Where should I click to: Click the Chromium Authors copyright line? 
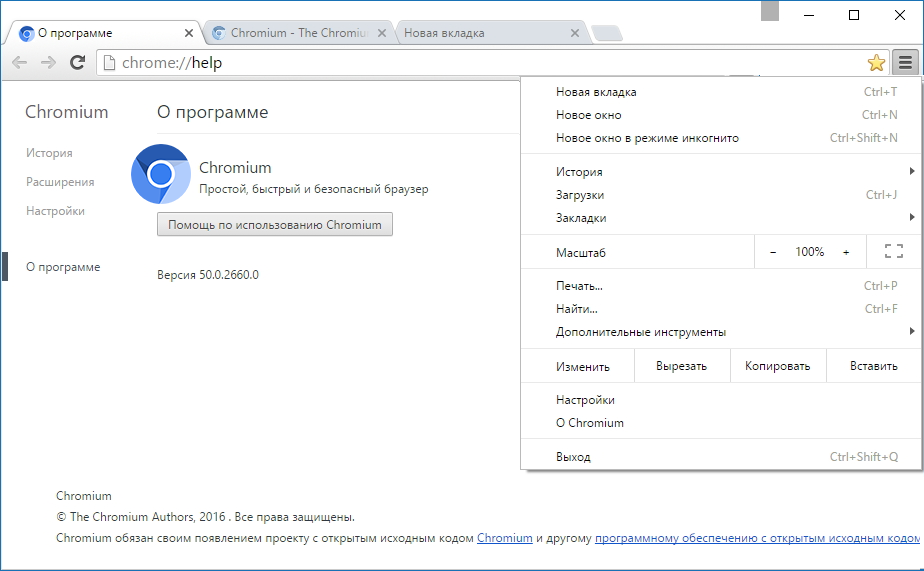coord(205,517)
